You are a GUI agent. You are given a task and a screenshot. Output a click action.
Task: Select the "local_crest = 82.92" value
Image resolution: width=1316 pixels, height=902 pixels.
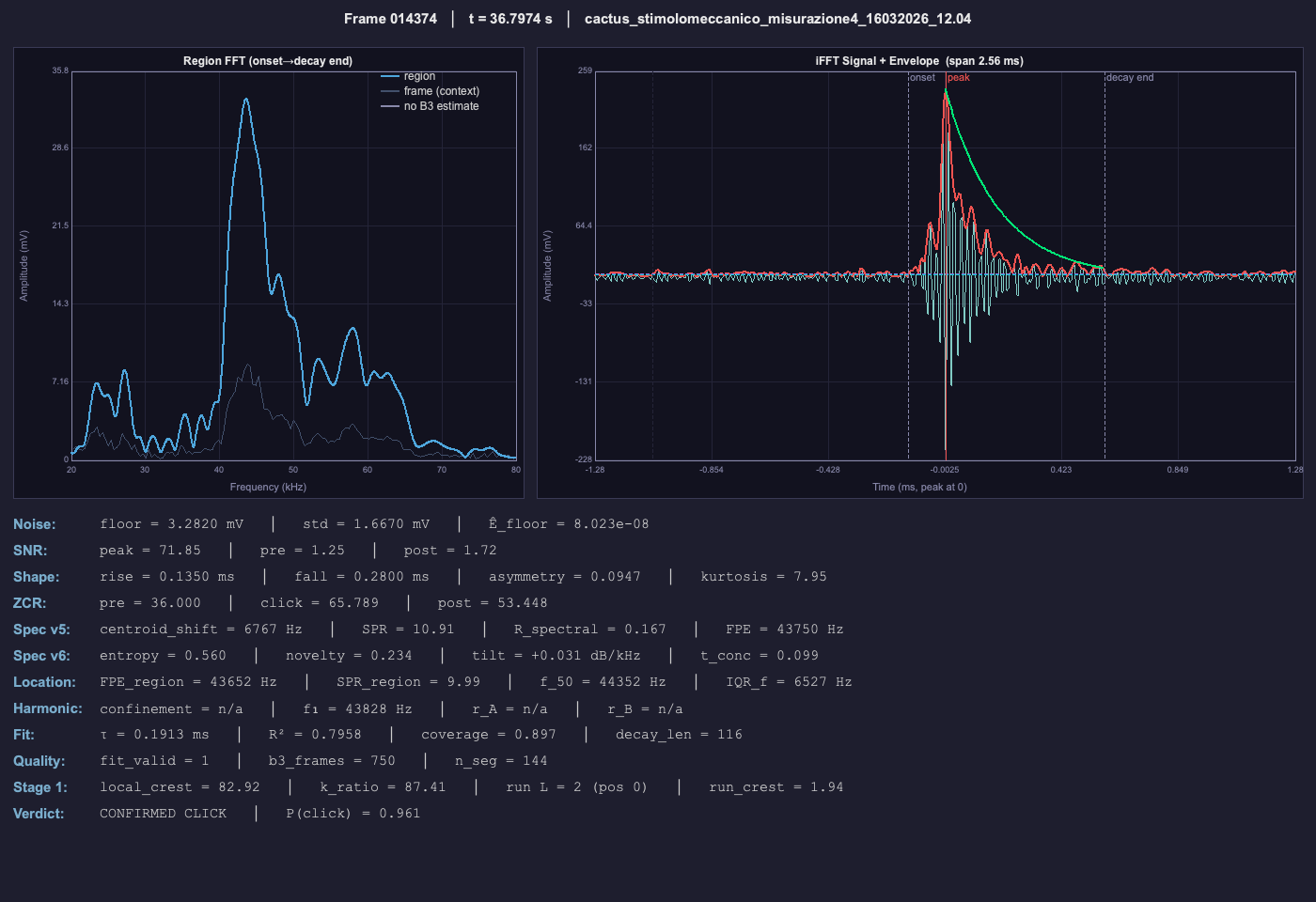tap(180, 787)
